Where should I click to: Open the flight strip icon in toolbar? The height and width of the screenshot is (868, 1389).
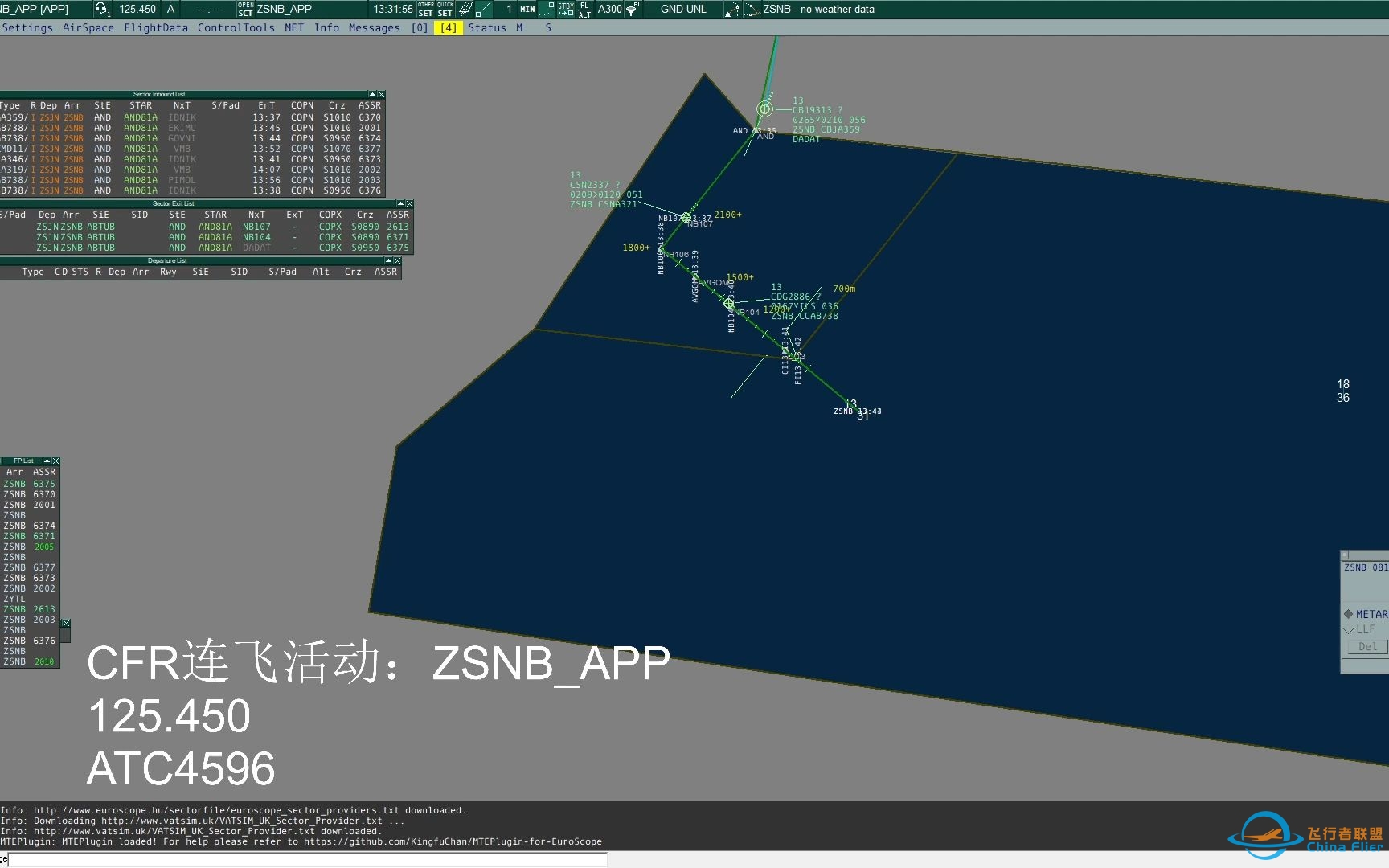pyautogui.click(x=465, y=9)
